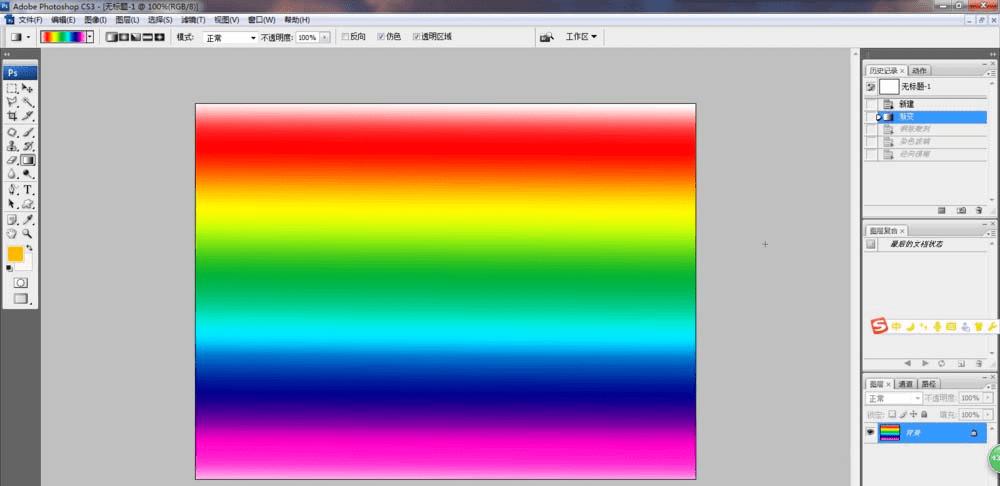Click the 不透明度 opacity input field
Viewport: 1000px width, 486px height.
pyautogui.click(x=307, y=38)
